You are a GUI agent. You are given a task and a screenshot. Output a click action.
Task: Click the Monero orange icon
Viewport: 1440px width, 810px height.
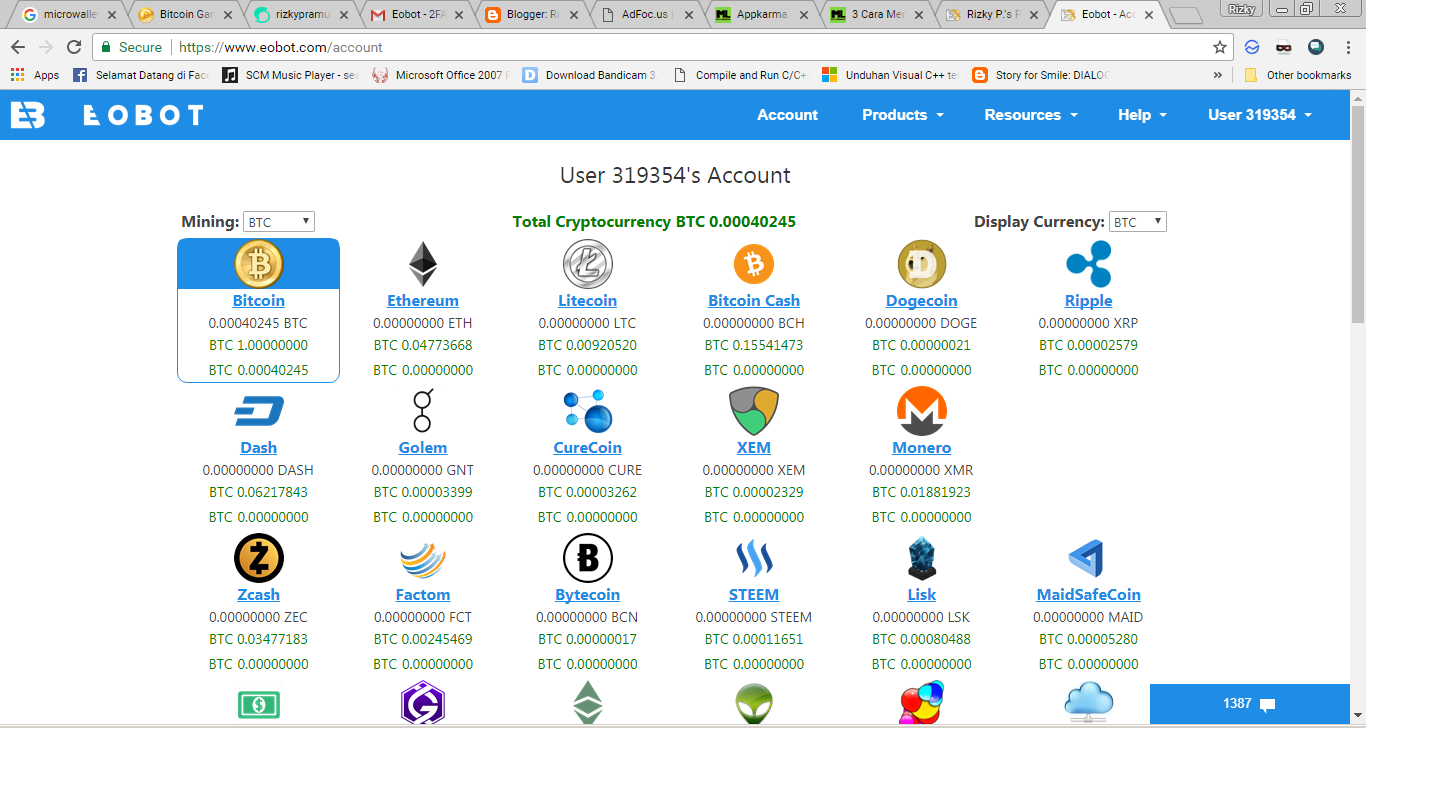click(x=922, y=411)
